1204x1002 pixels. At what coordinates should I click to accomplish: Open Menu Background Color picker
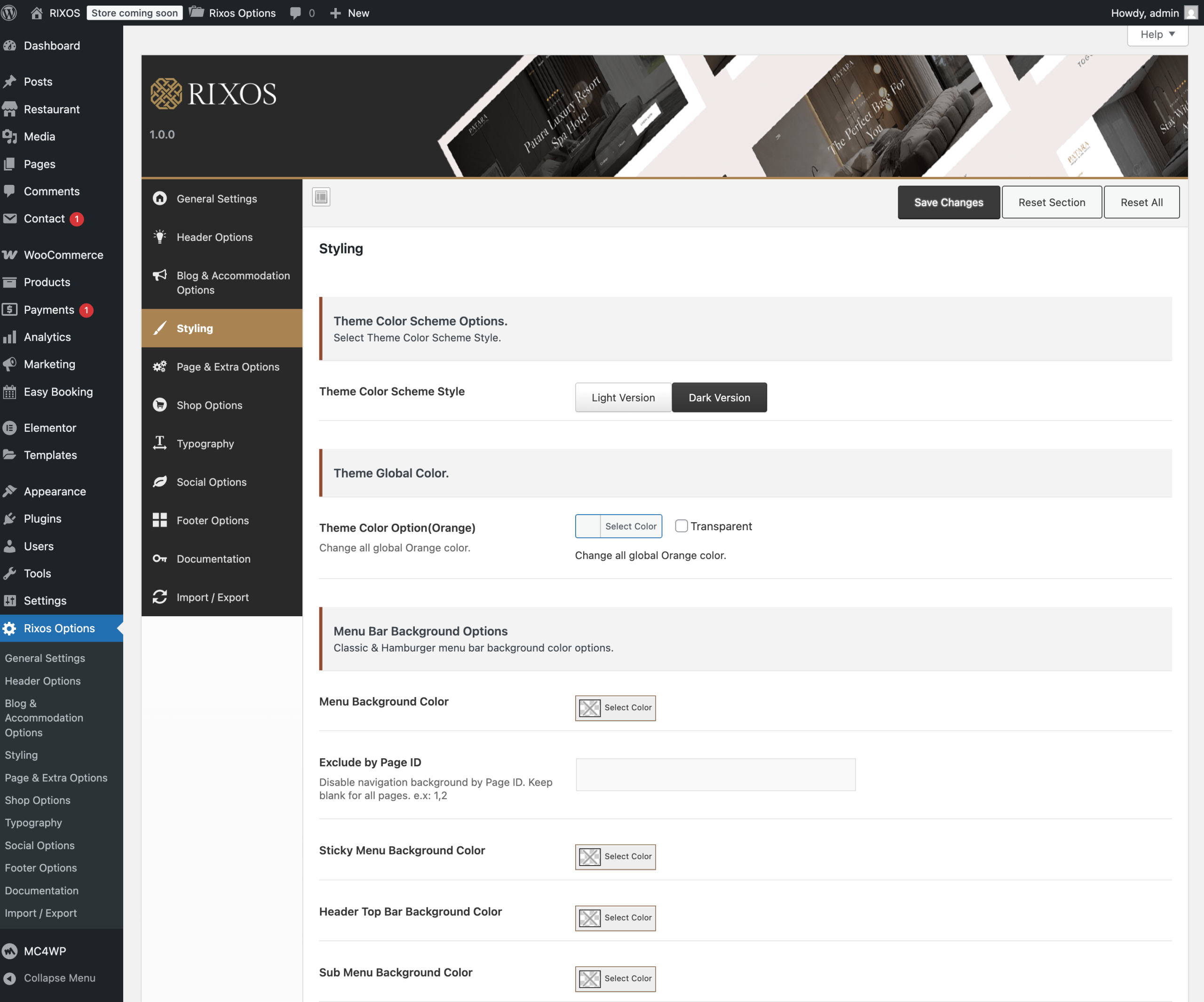615,708
